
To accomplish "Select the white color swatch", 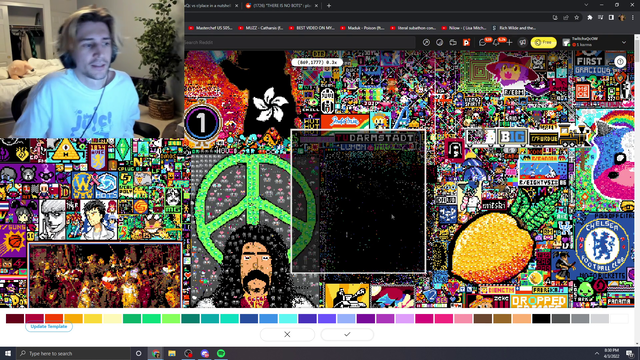I will pos(619,318).
